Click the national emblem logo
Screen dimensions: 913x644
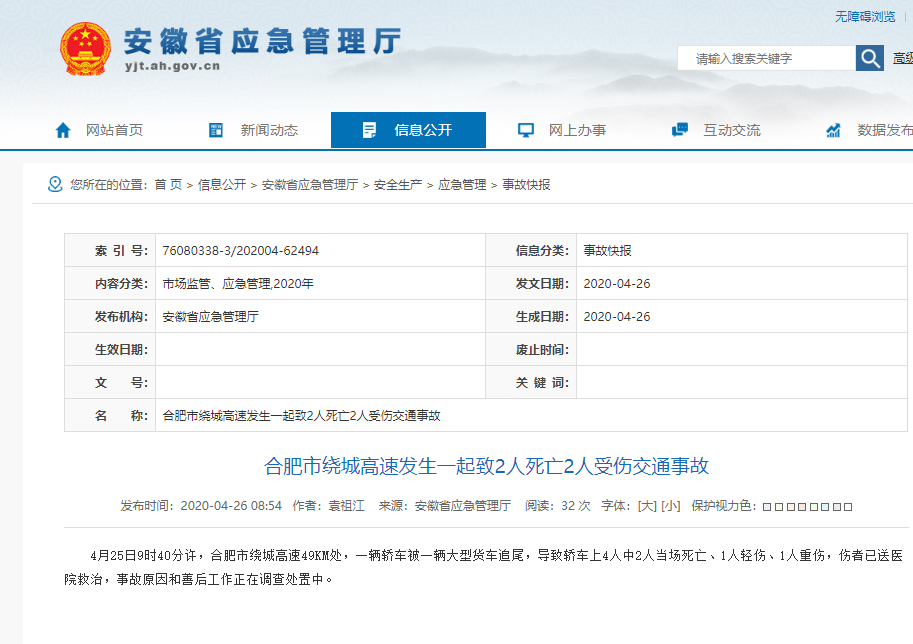[x=85, y=49]
